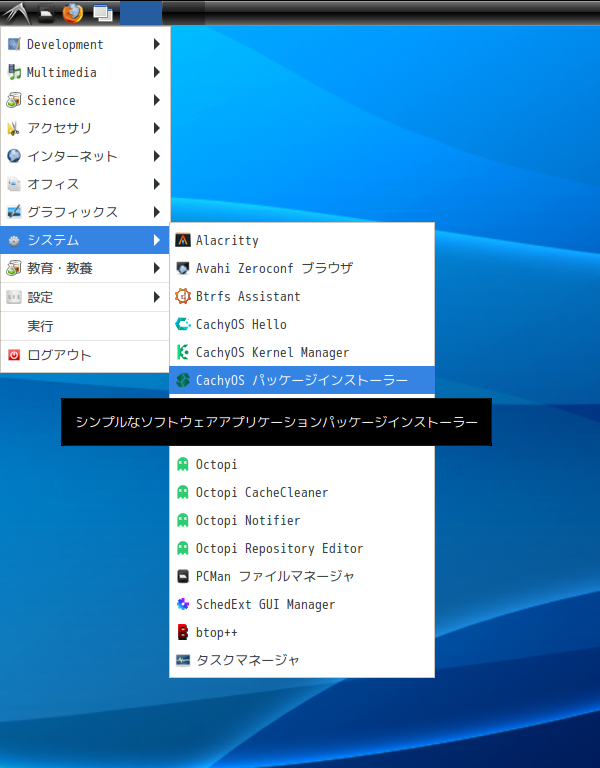Launch SchedExt GUI Manager entry
The height and width of the screenshot is (768, 600).
click(302, 604)
